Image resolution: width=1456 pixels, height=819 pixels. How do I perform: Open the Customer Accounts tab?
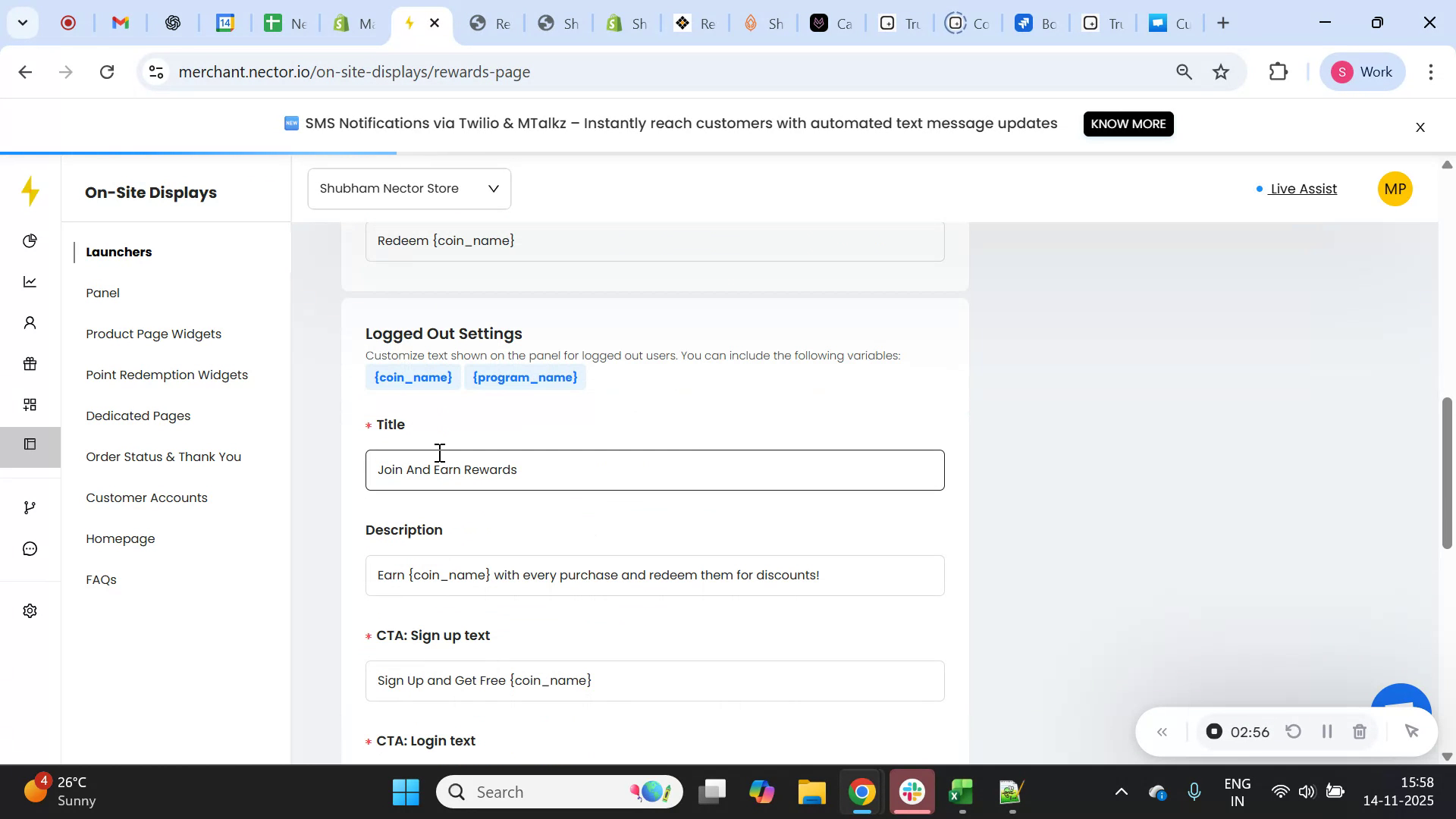146,497
